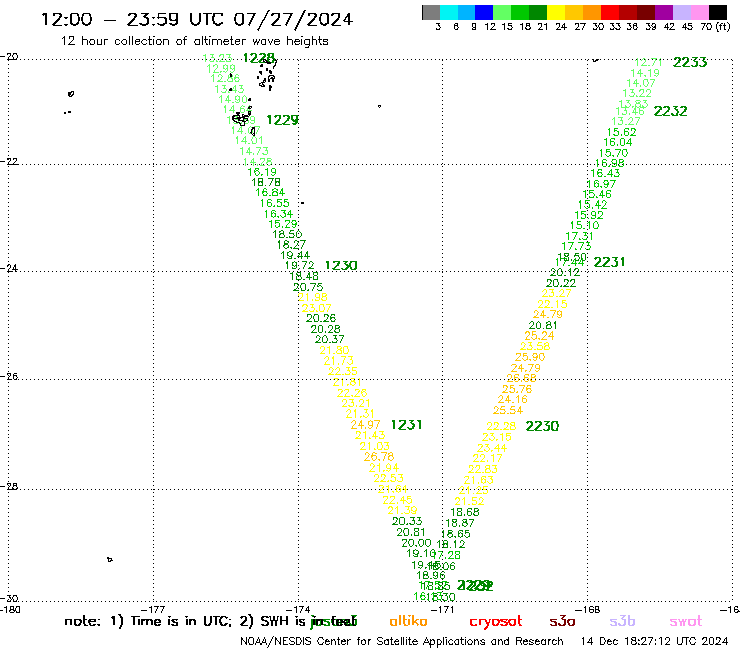Click the lavender legend swatch
This screenshot has width=740, height=650.
(681, 12)
